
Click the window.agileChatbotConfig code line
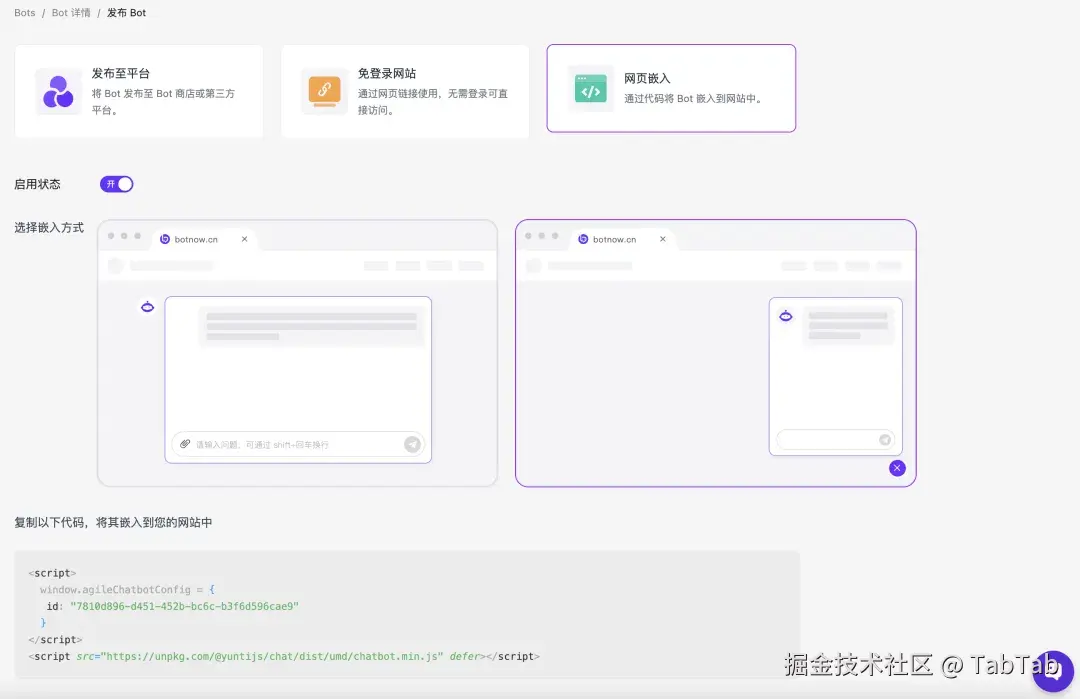coord(127,590)
